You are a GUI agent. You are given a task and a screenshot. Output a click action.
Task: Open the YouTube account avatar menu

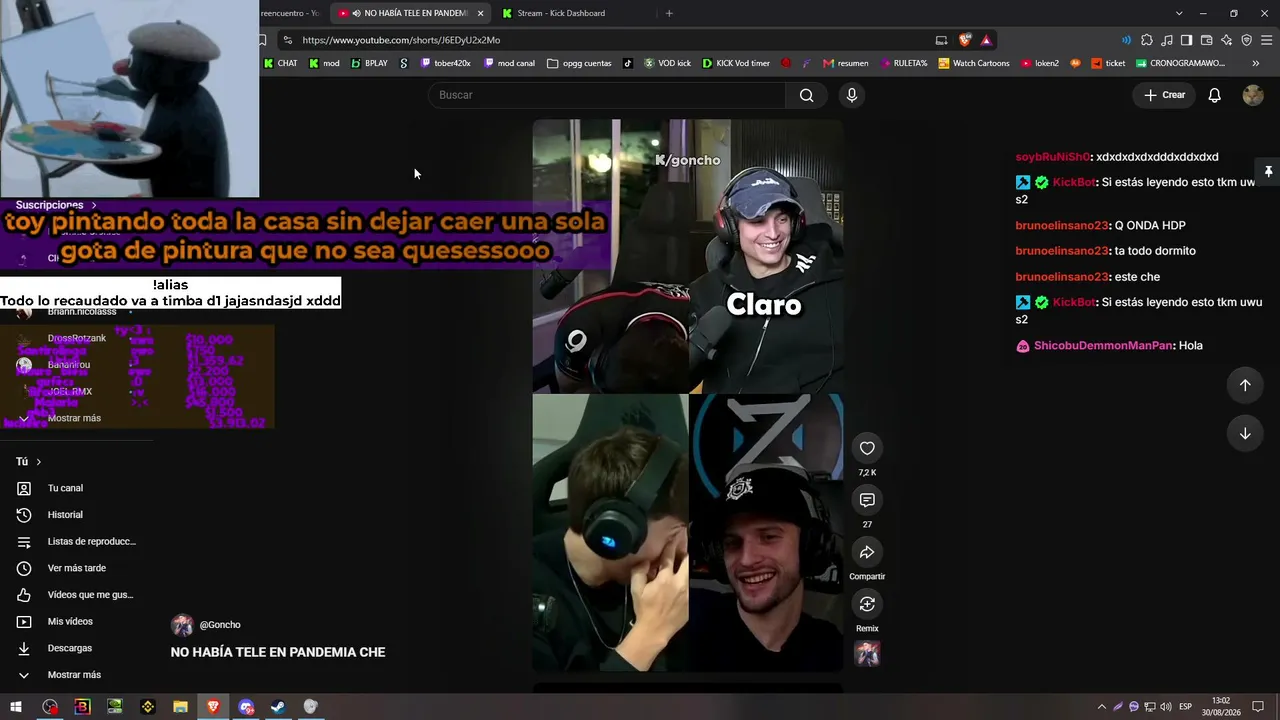[1253, 95]
